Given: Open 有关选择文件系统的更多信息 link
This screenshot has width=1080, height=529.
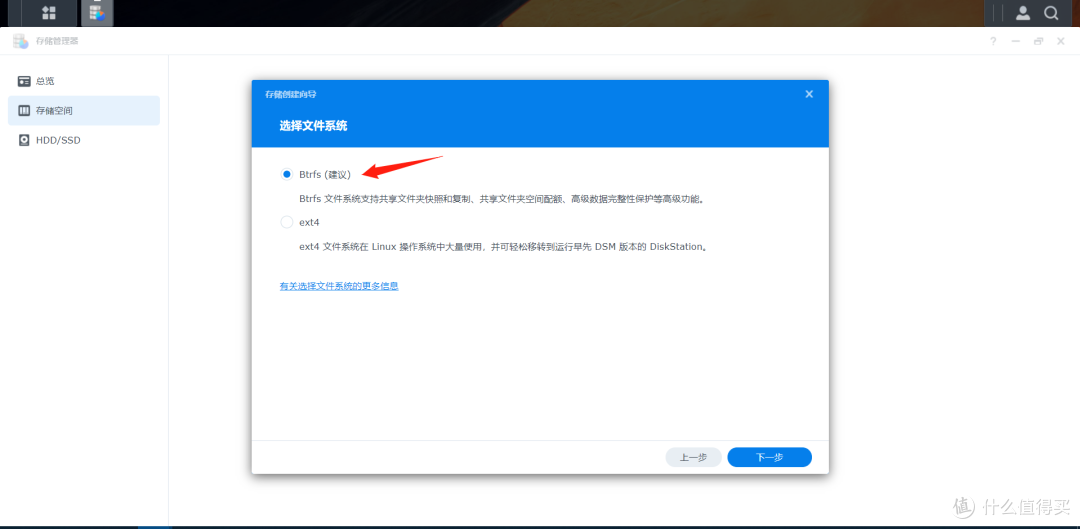Looking at the screenshot, I should tap(339, 286).
